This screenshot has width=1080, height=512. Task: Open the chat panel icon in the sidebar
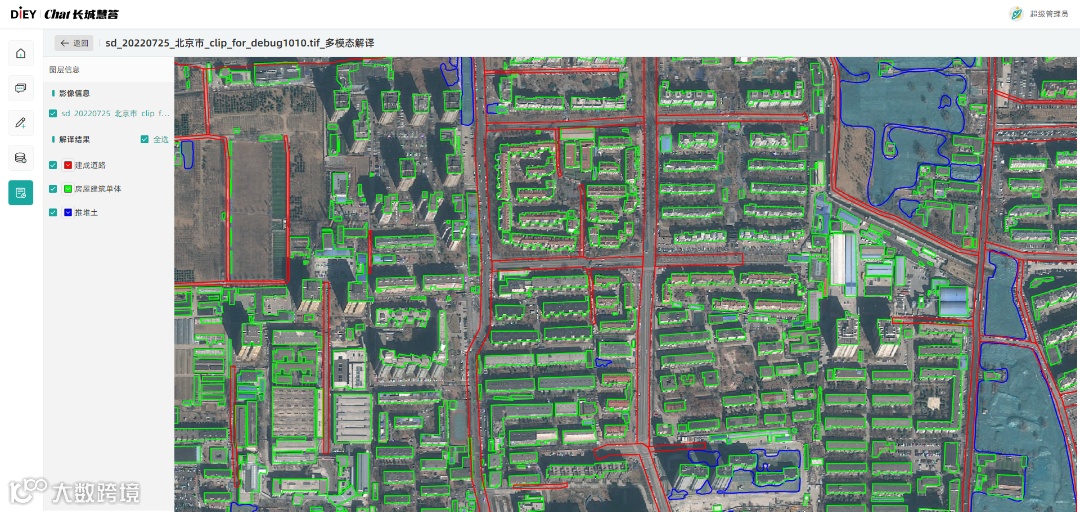point(21,88)
